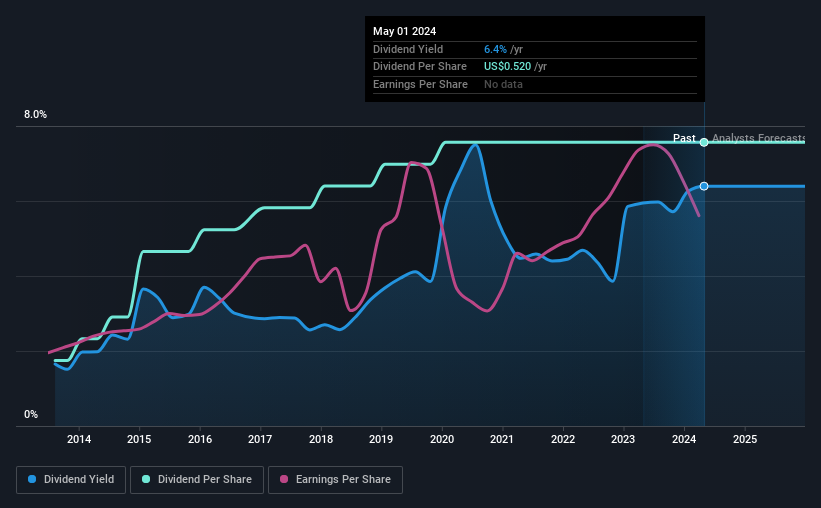Click the 'Past' label on chart
Viewport: 821px width, 508px height.
684,138
